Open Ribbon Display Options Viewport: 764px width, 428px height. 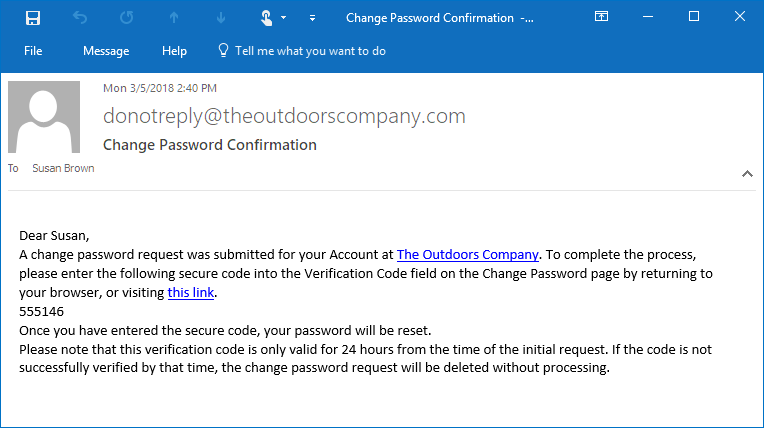pos(601,17)
